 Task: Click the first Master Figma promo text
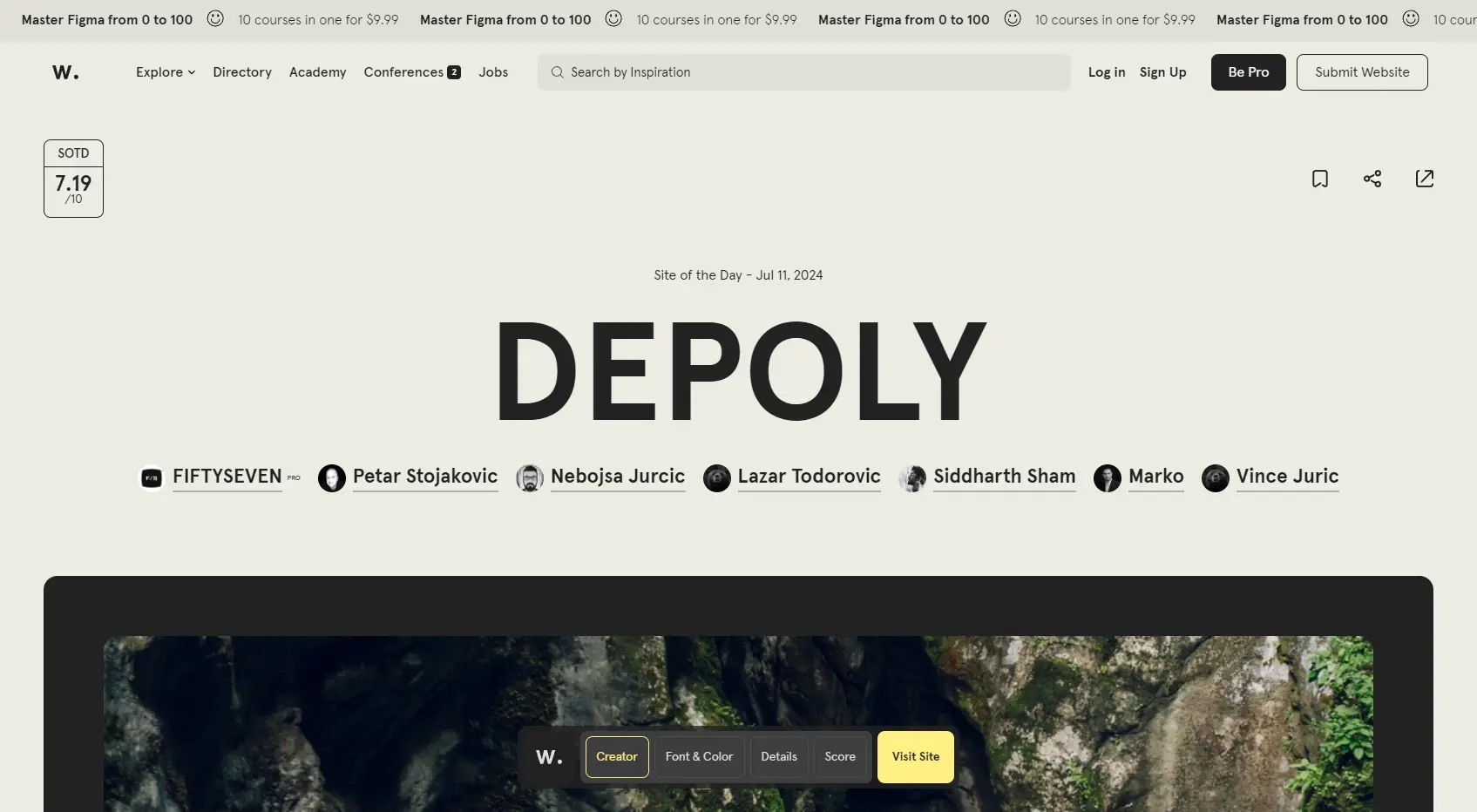[x=107, y=19]
